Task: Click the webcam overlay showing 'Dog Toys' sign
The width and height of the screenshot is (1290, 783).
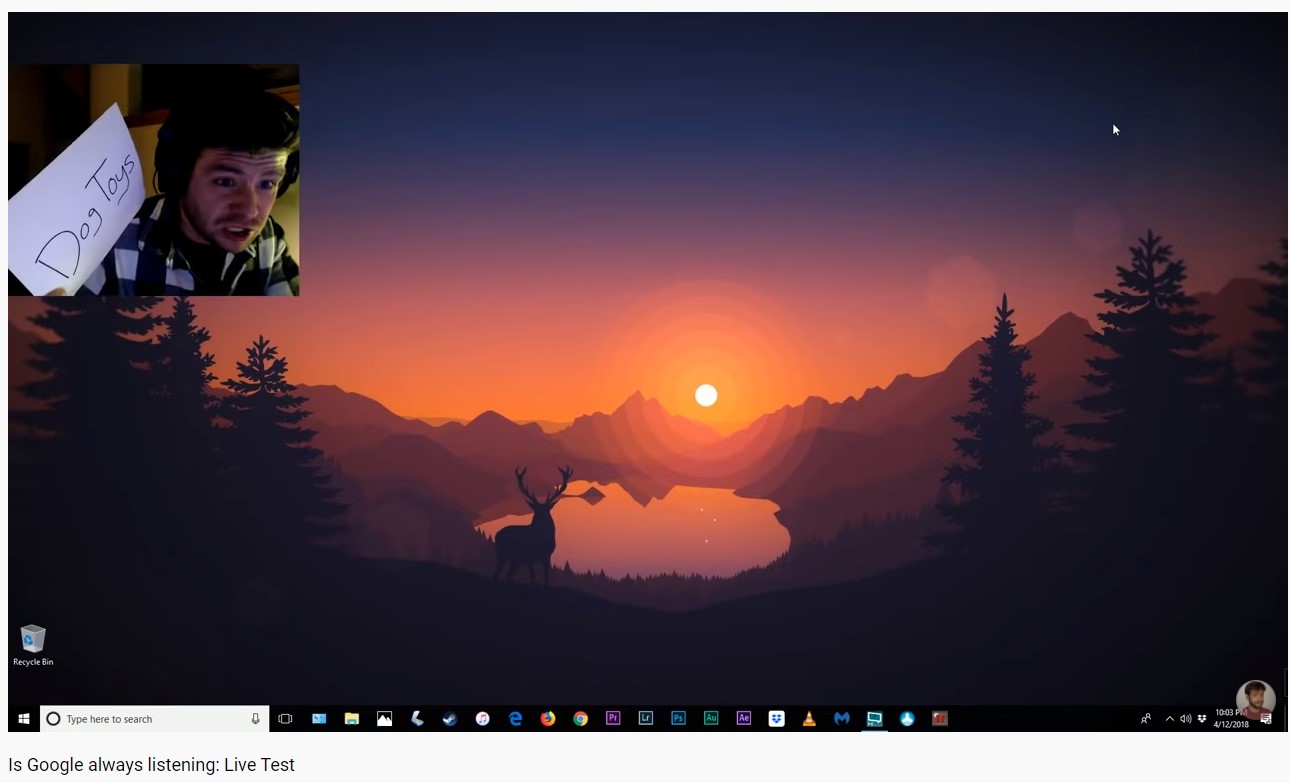Action: (153, 180)
